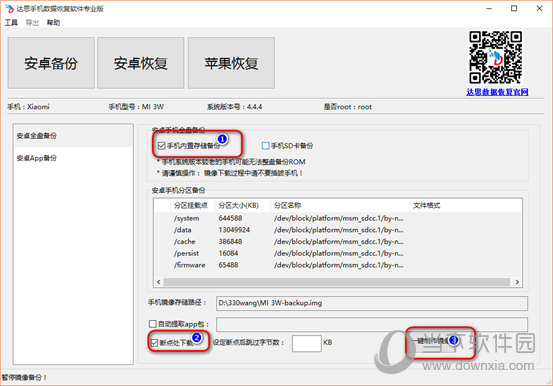Click the partition list scroll right arrow
This screenshot has height=386, width=553.
point(517,282)
